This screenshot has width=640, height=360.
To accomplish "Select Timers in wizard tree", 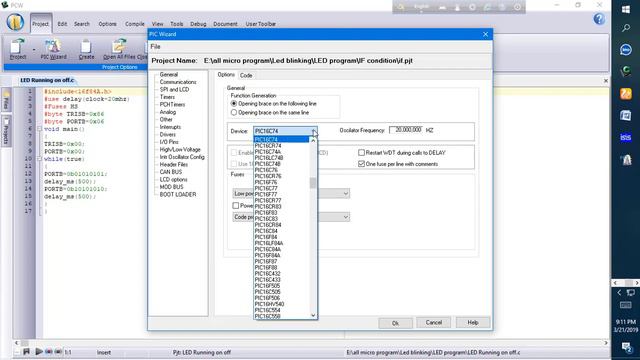I will pyautogui.click(x=167, y=97).
